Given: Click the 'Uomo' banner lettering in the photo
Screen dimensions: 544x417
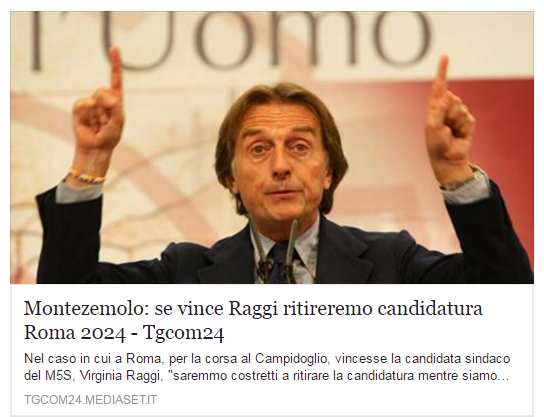Looking at the screenshot, I should [229, 40].
